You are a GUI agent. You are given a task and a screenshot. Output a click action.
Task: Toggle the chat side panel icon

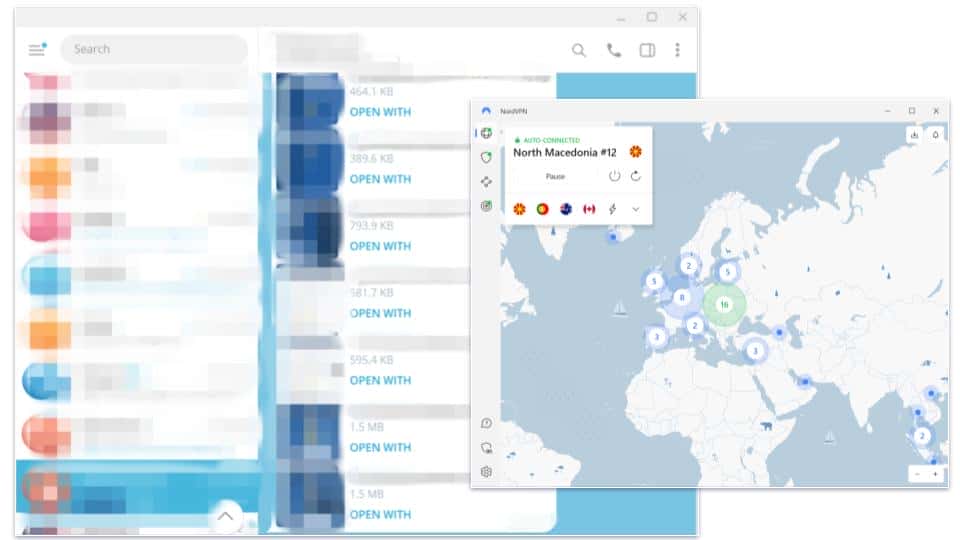pos(647,50)
